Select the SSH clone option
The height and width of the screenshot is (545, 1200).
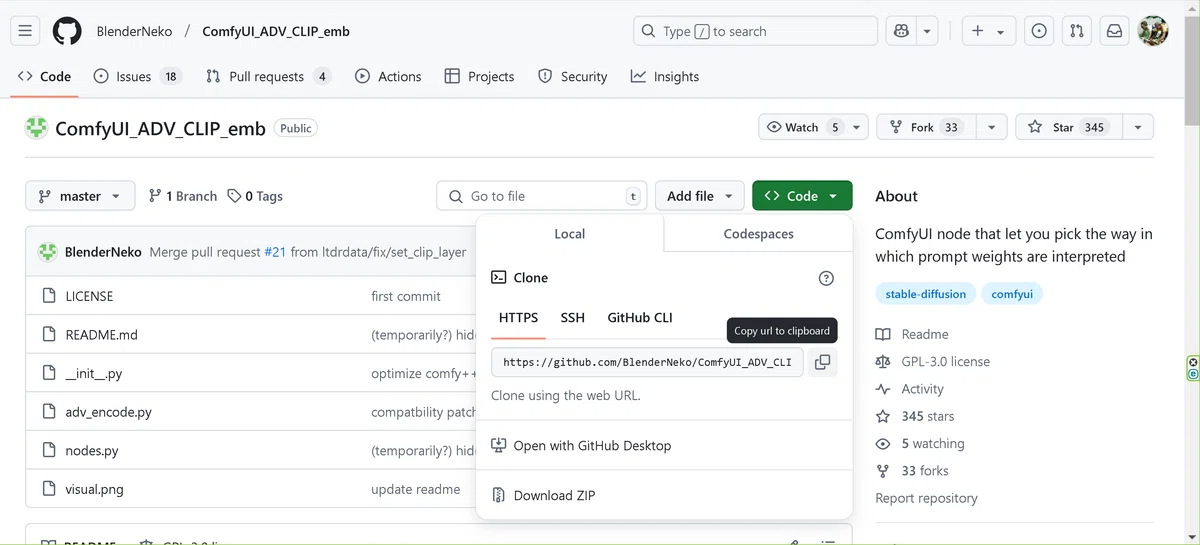point(573,317)
